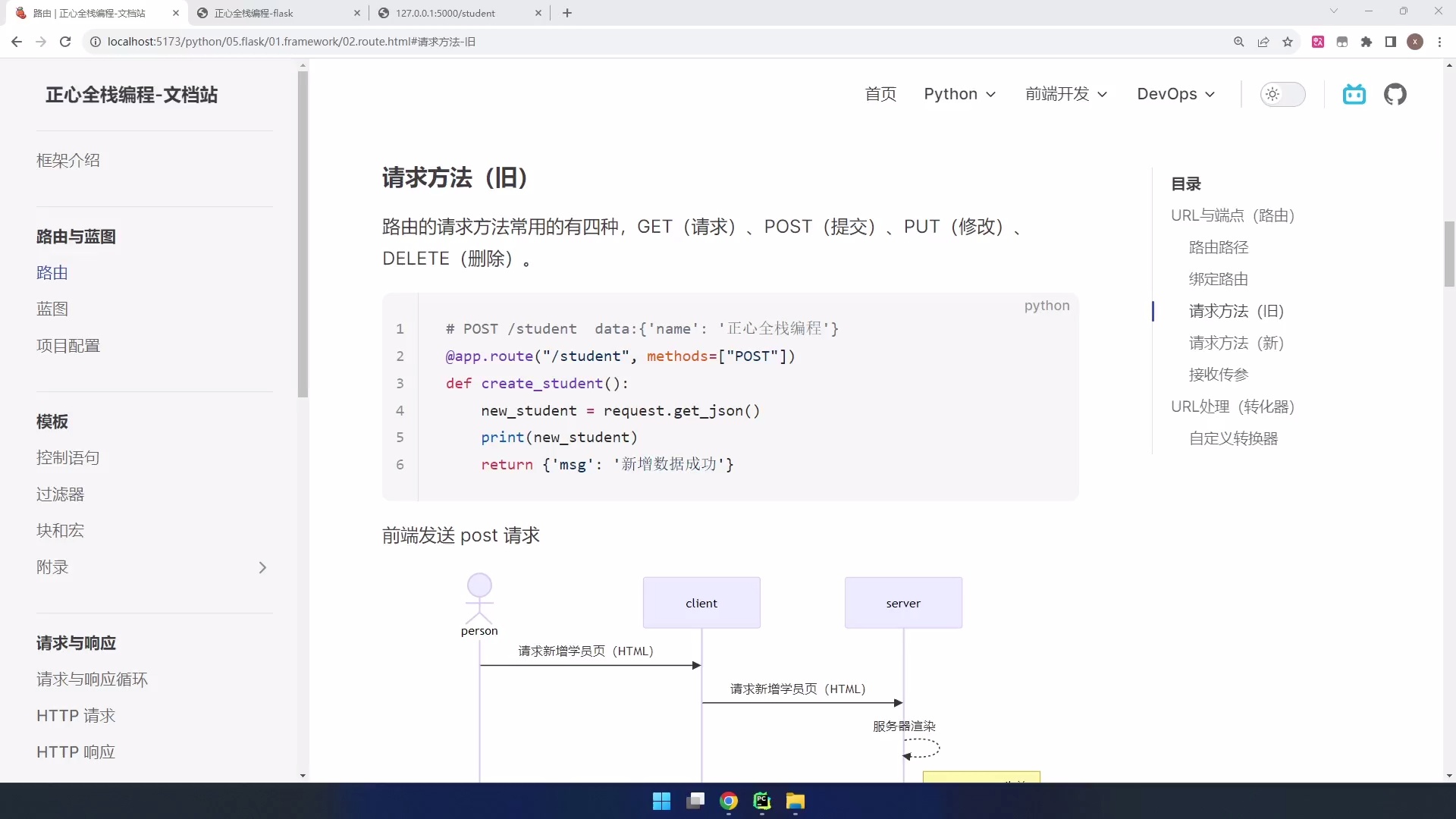The width and height of the screenshot is (1456, 819).
Task: Click the translate extension icon
Action: tap(1319, 42)
